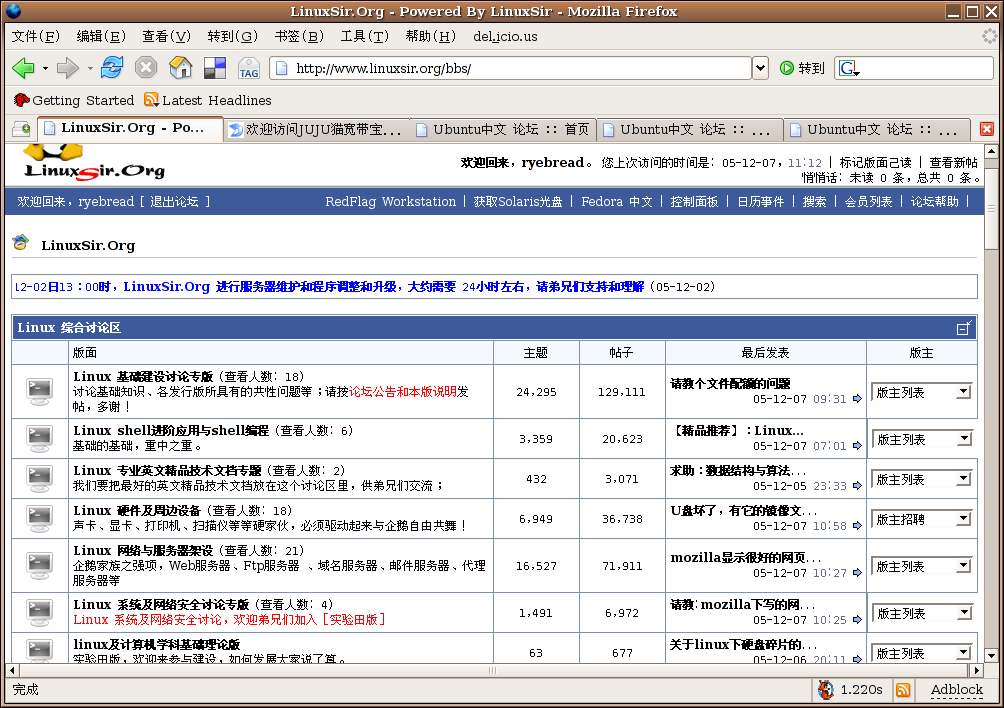Click the 会员列表 link in the nav bar
The height and width of the screenshot is (708, 1004).
point(868,202)
